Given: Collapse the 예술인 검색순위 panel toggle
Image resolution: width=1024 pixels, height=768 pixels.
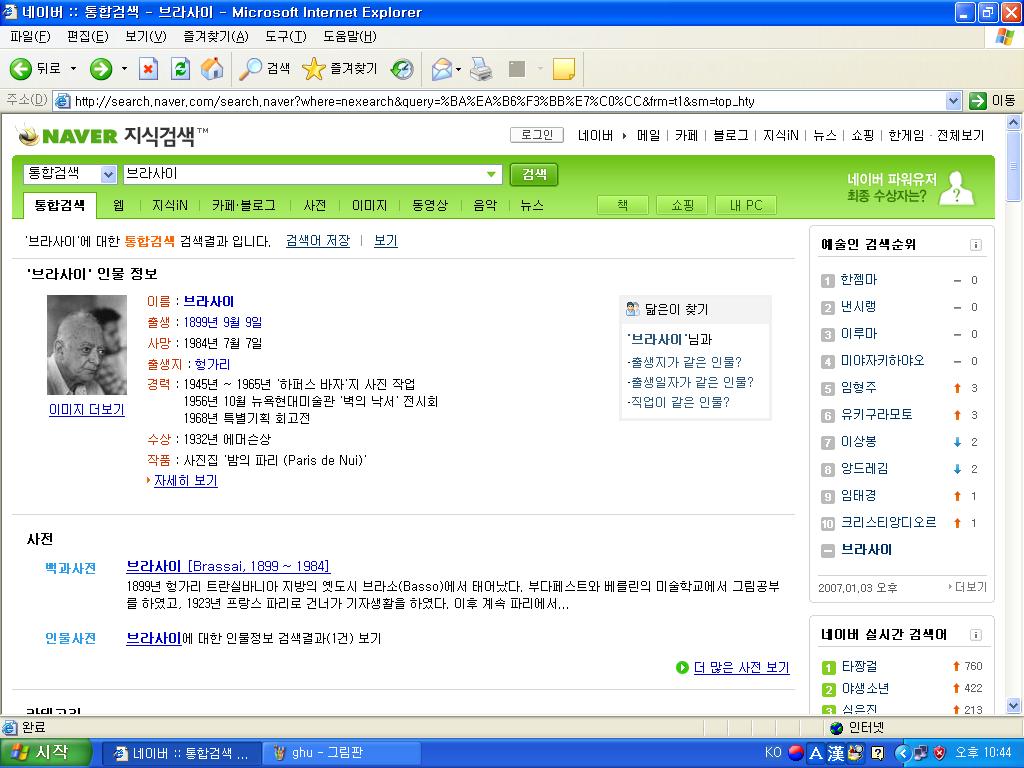Looking at the screenshot, I should coord(976,245).
